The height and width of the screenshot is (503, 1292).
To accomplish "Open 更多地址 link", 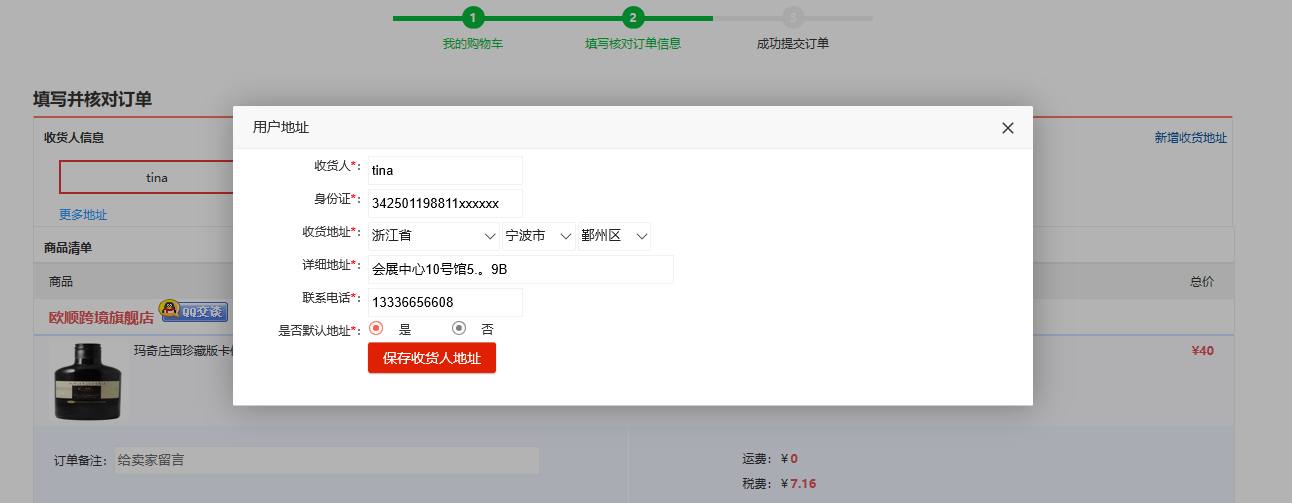I will pos(83,215).
